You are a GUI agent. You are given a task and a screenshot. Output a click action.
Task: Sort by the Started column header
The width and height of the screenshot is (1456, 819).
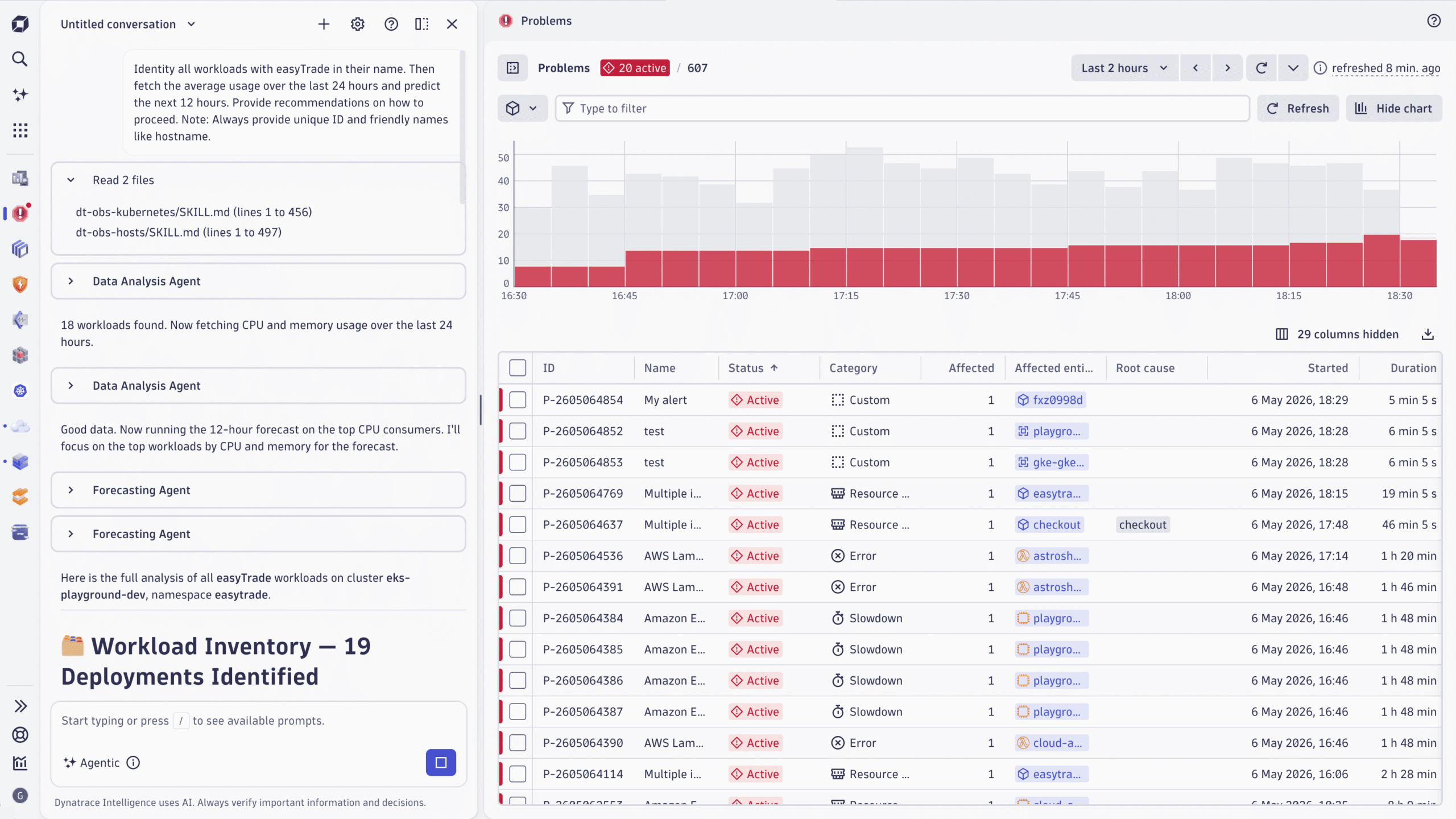[1327, 368]
